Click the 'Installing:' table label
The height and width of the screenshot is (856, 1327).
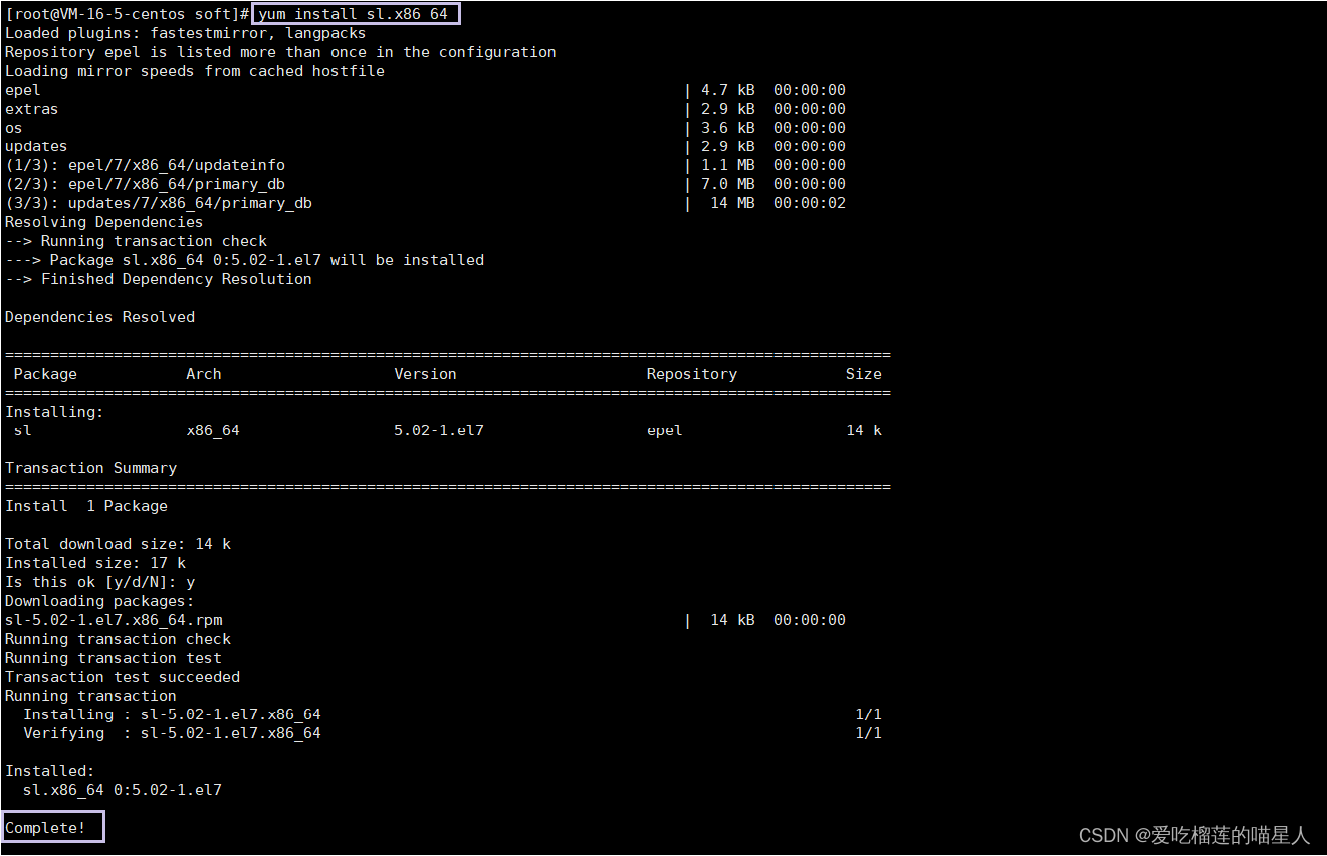coord(54,412)
